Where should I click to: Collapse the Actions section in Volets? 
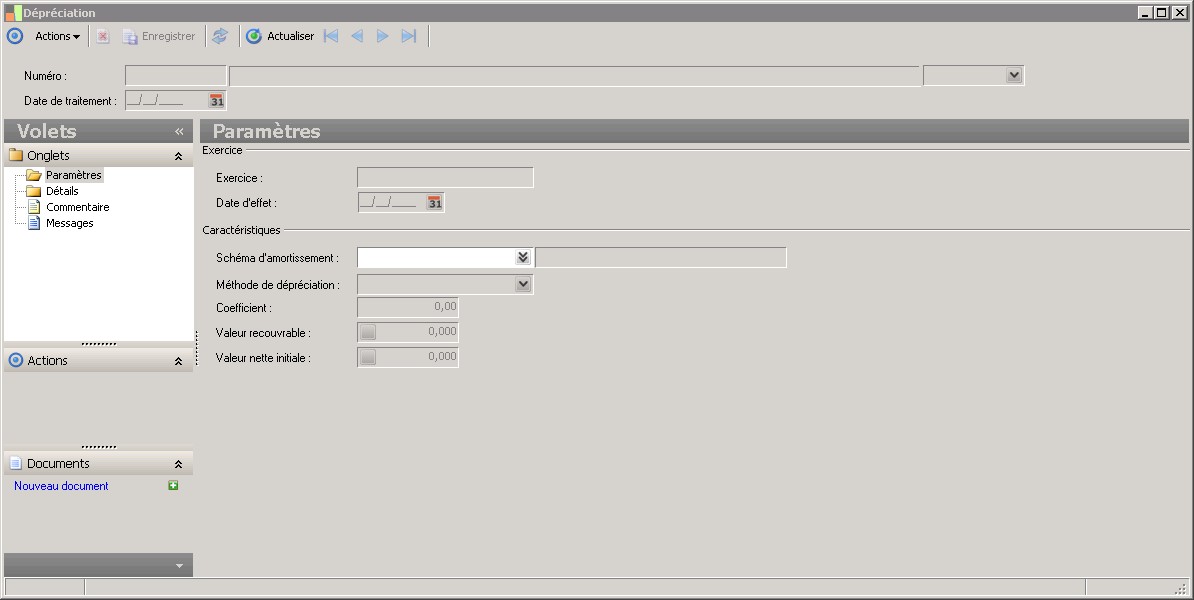(178, 361)
